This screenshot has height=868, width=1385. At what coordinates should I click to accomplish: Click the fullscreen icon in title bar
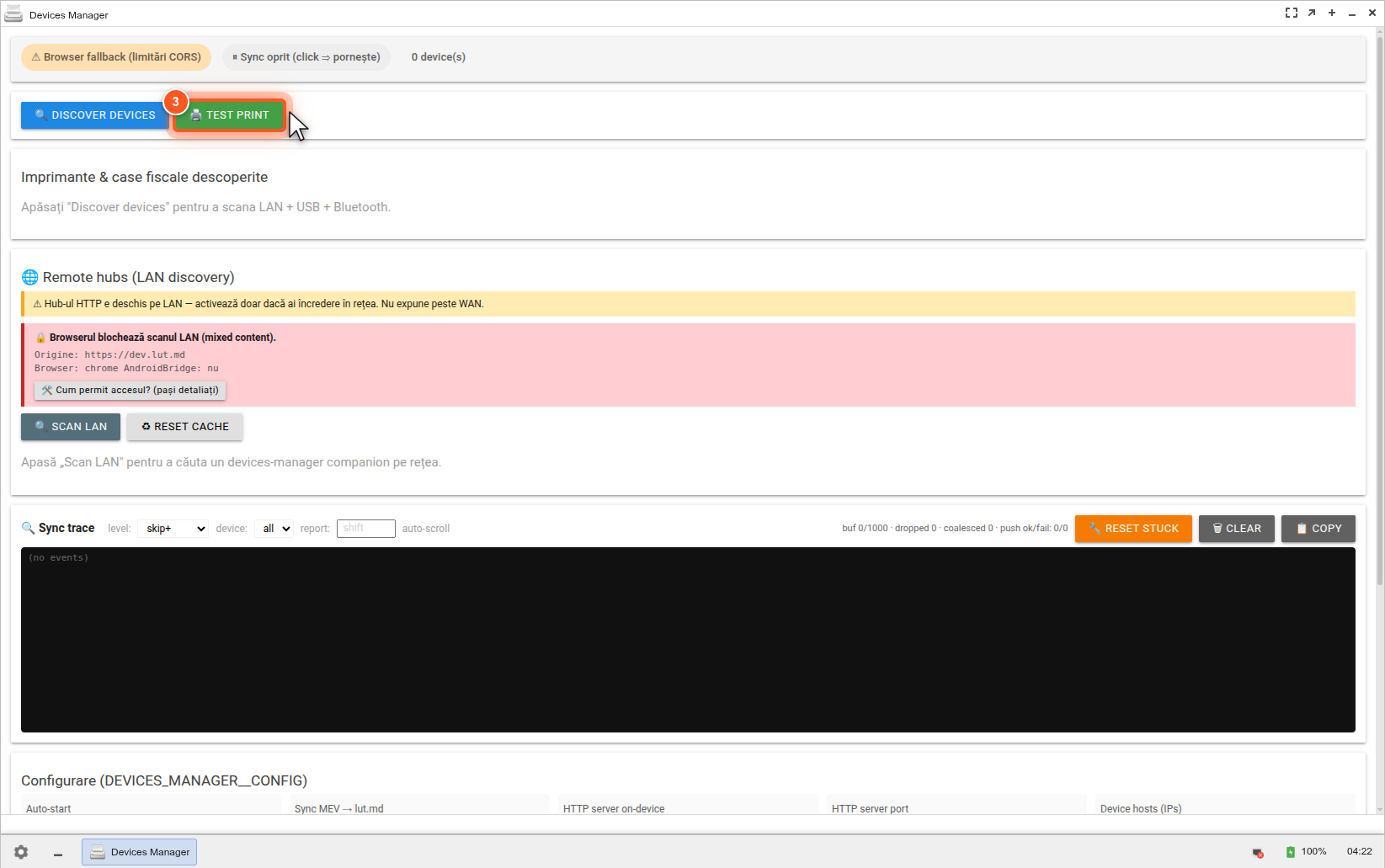pos(1292,13)
